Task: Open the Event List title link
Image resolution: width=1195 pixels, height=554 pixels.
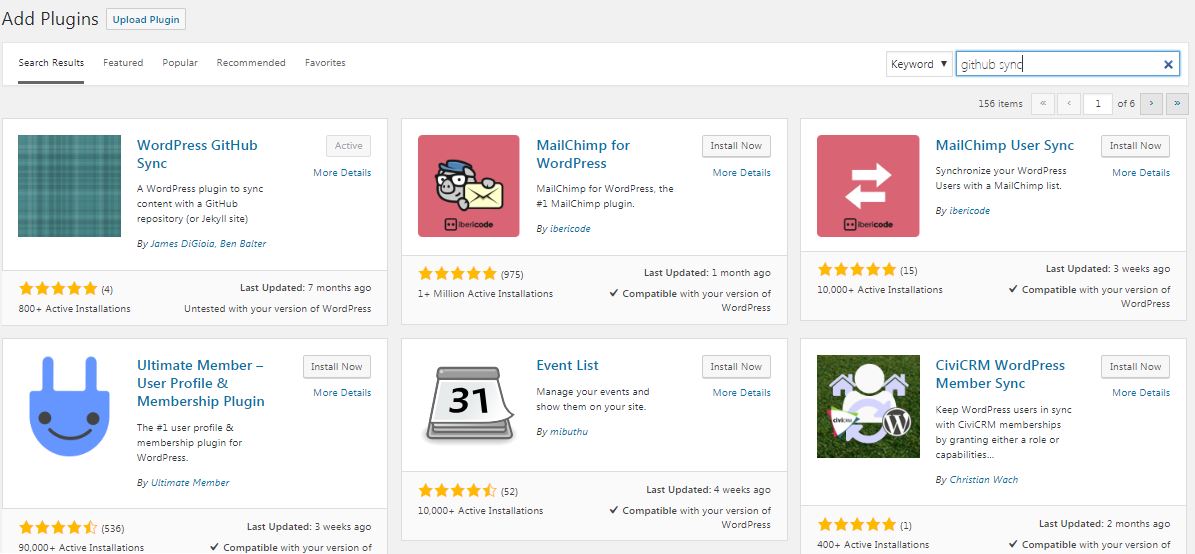Action: point(568,366)
